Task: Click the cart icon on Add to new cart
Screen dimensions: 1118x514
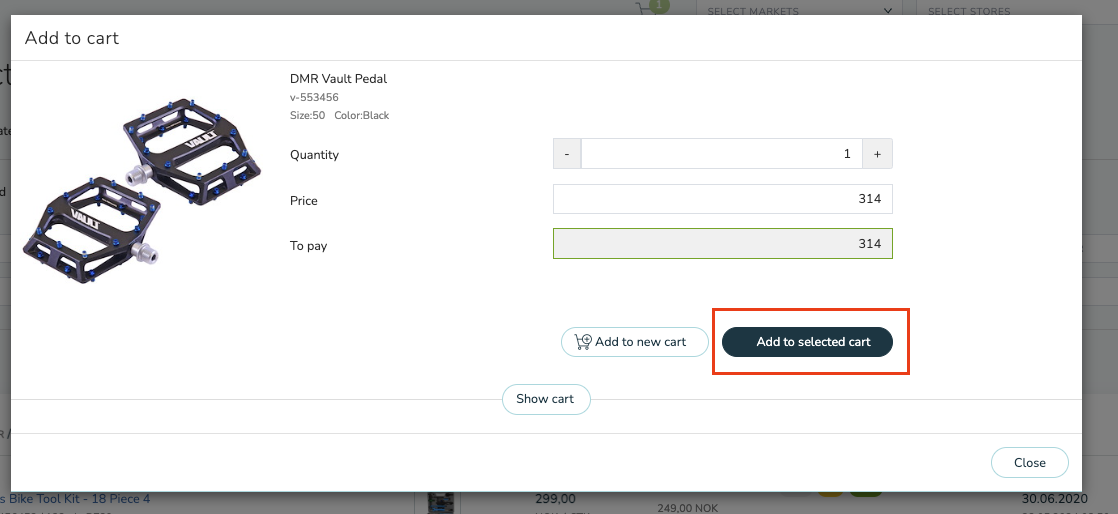Action: pyautogui.click(x=583, y=342)
